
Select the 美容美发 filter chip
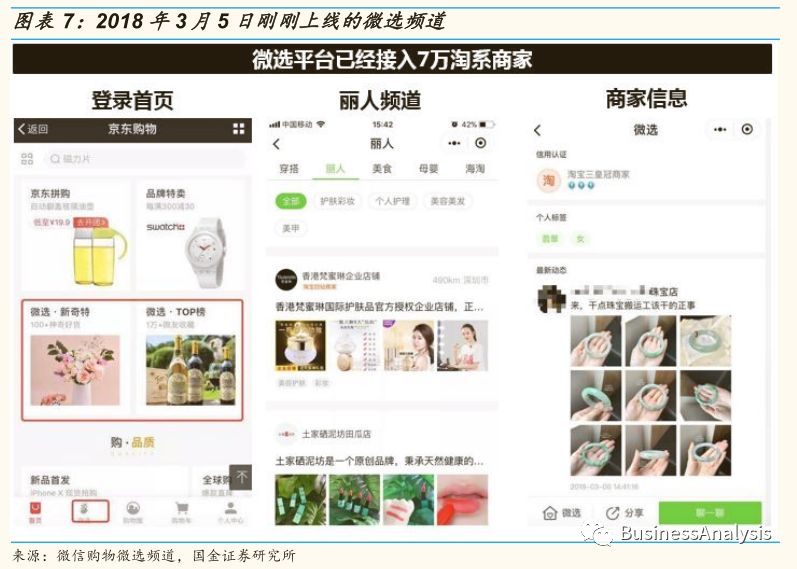coord(447,201)
